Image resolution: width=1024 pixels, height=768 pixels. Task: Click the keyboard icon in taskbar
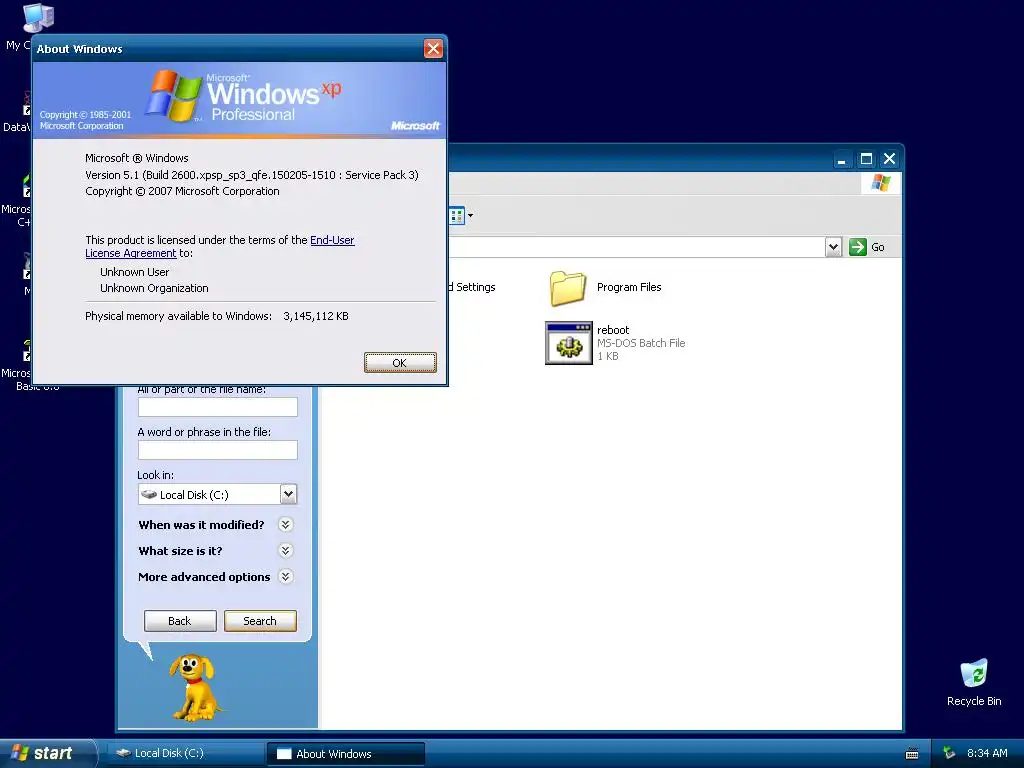click(x=912, y=754)
